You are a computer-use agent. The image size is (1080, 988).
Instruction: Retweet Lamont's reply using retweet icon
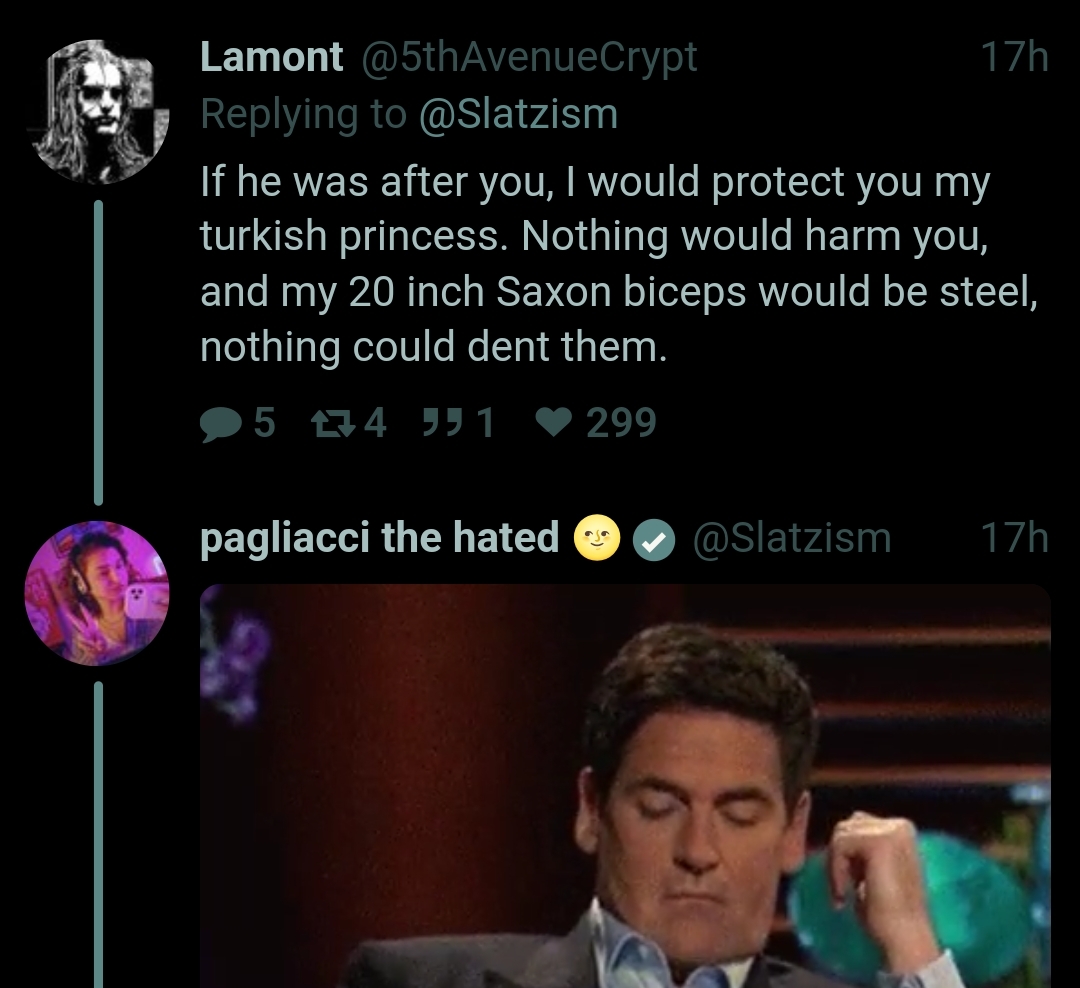point(333,423)
